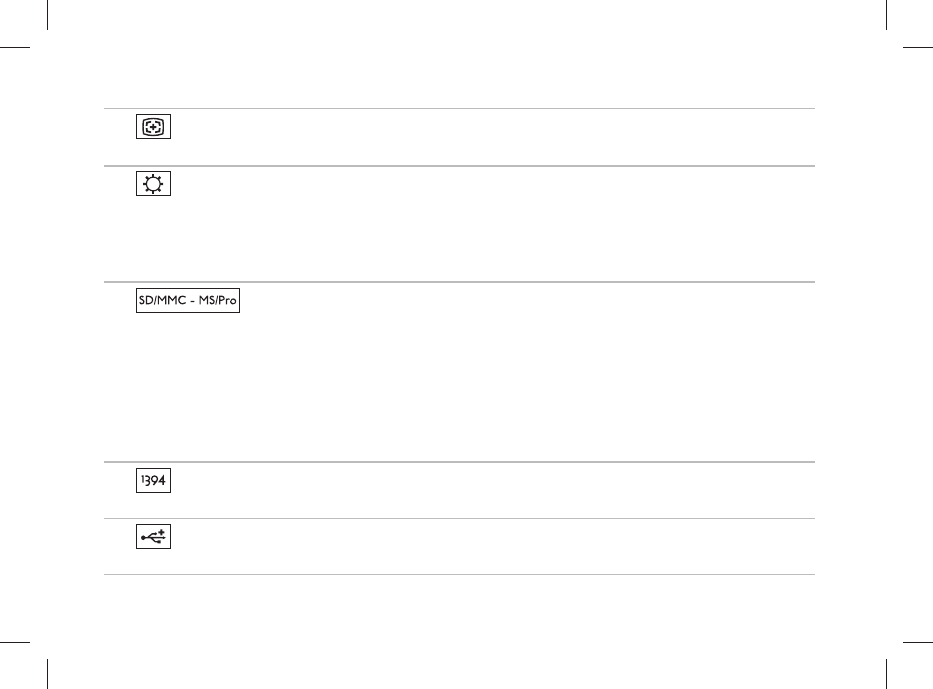Click divider between camera and brightness icons
The image size is (933, 689).
coord(459,165)
